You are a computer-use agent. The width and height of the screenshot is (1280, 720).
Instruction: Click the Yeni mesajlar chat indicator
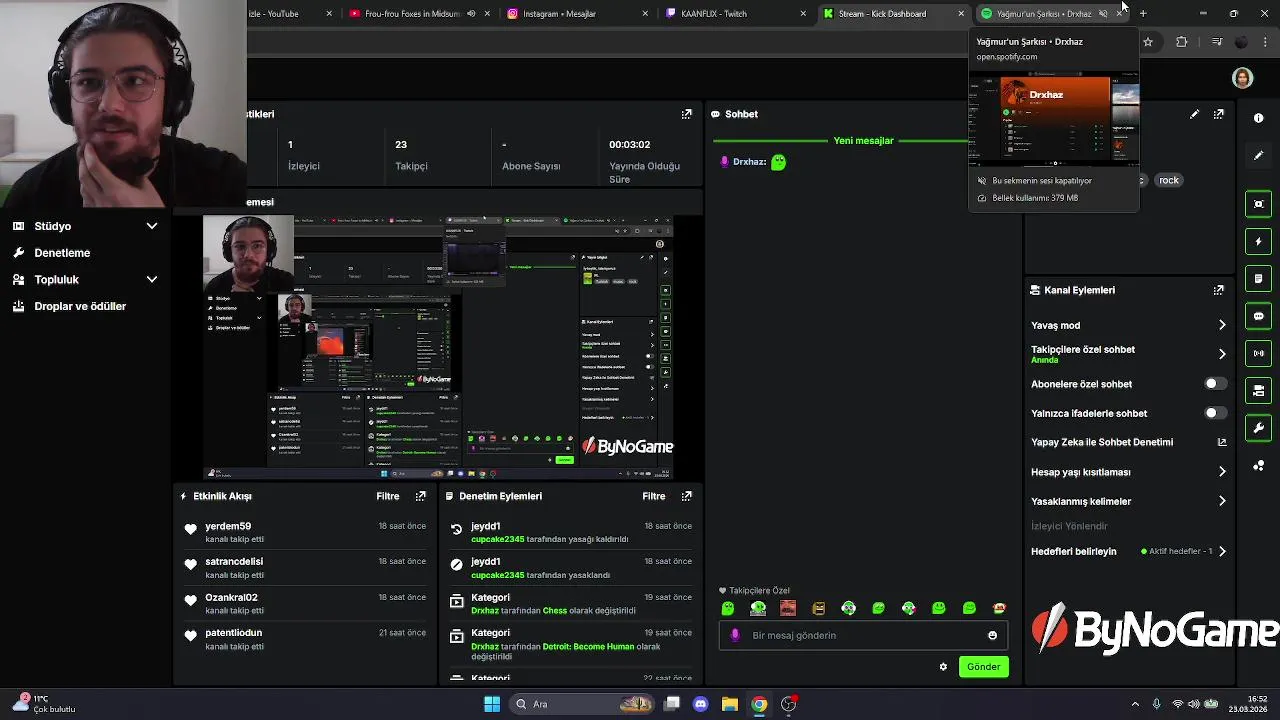click(x=863, y=141)
